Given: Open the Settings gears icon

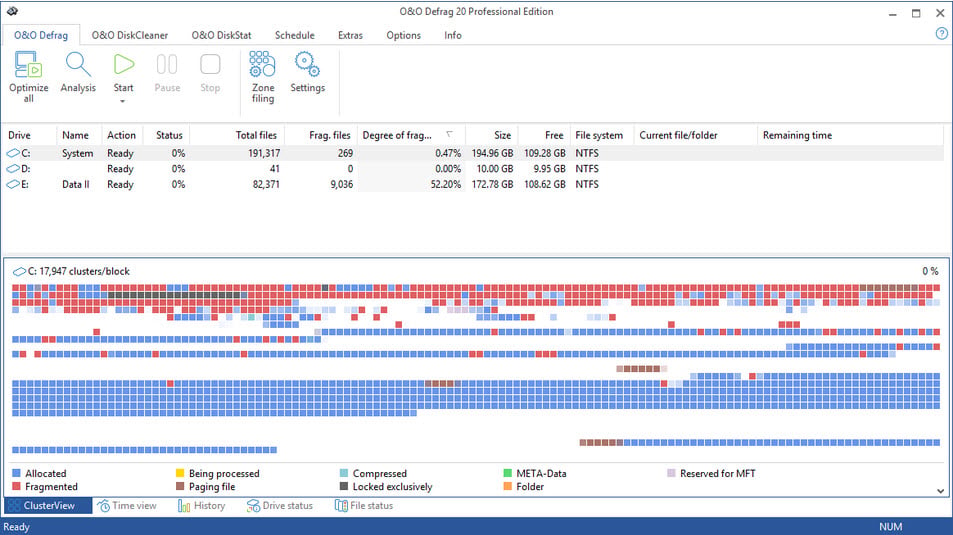Looking at the screenshot, I should point(307,64).
